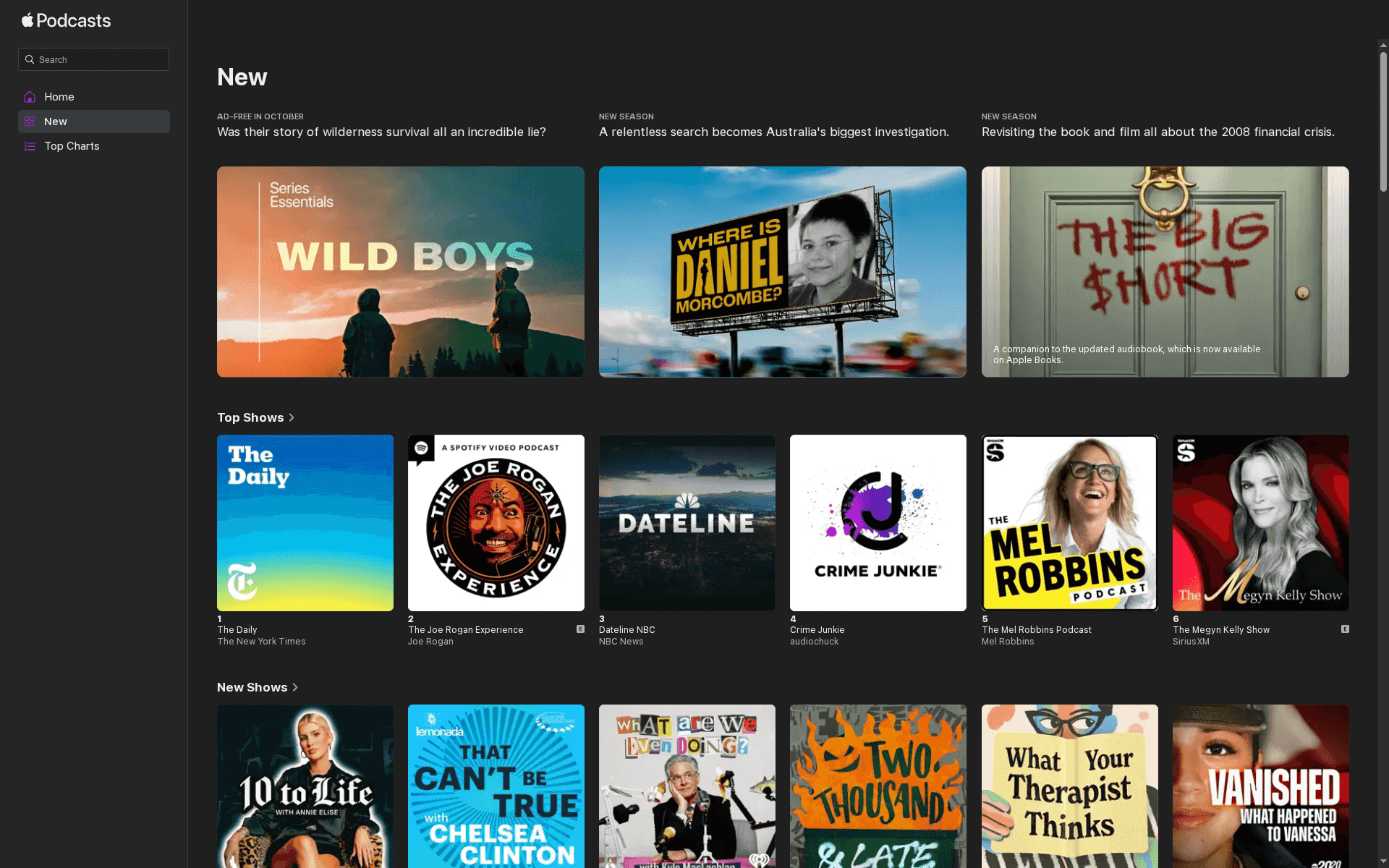The height and width of the screenshot is (868, 1389).
Task: Select The Daily show artwork
Action: coord(305,522)
